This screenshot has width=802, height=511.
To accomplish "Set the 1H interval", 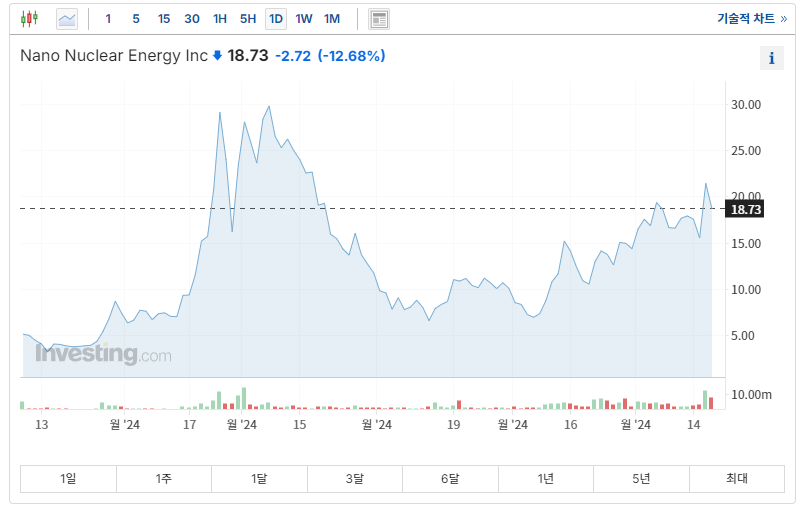I will click(220, 19).
